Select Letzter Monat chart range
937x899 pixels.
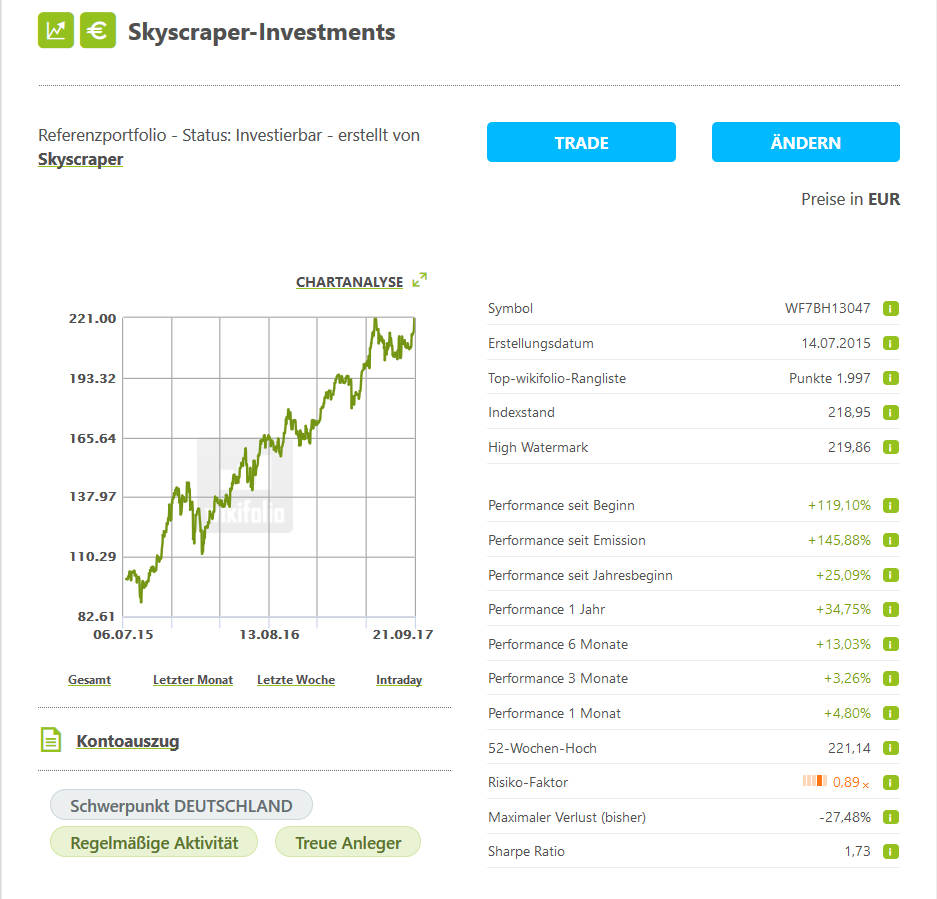click(193, 680)
